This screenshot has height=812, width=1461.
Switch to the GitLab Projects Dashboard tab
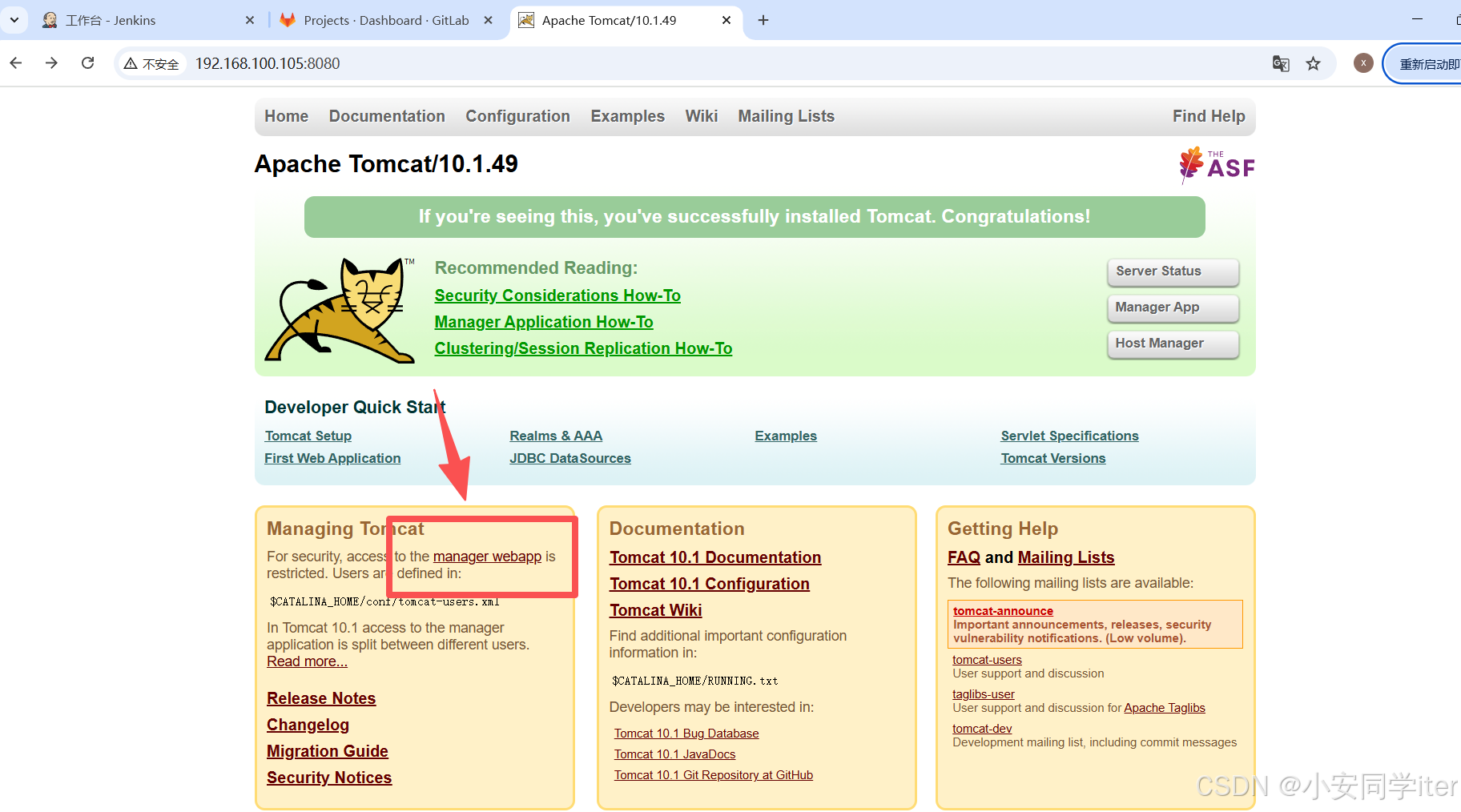click(x=387, y=20)
